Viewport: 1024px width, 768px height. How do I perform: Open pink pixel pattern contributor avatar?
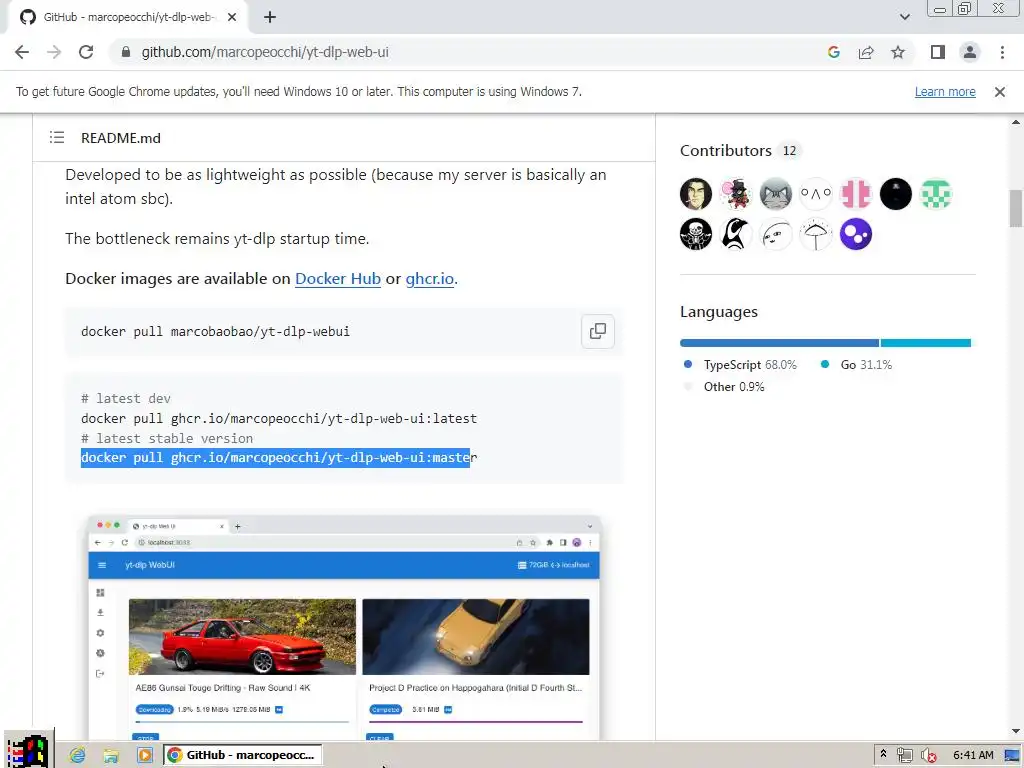tap(856, 194)
